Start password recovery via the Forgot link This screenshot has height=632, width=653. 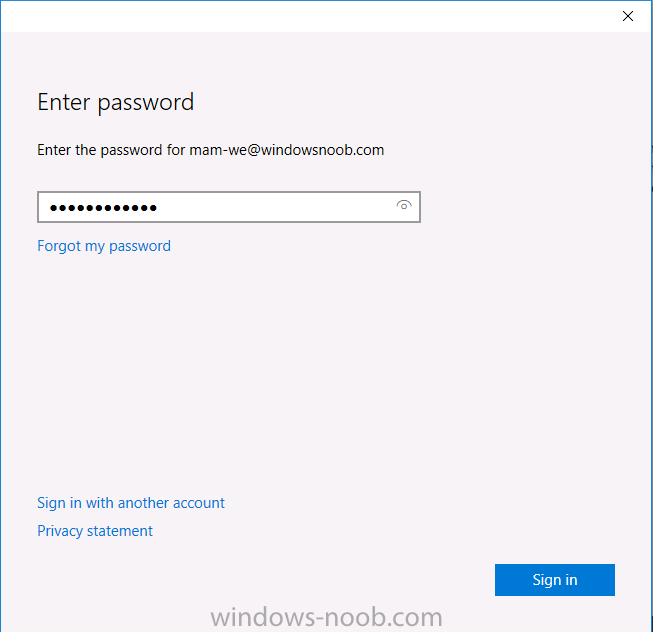[104, 246]
